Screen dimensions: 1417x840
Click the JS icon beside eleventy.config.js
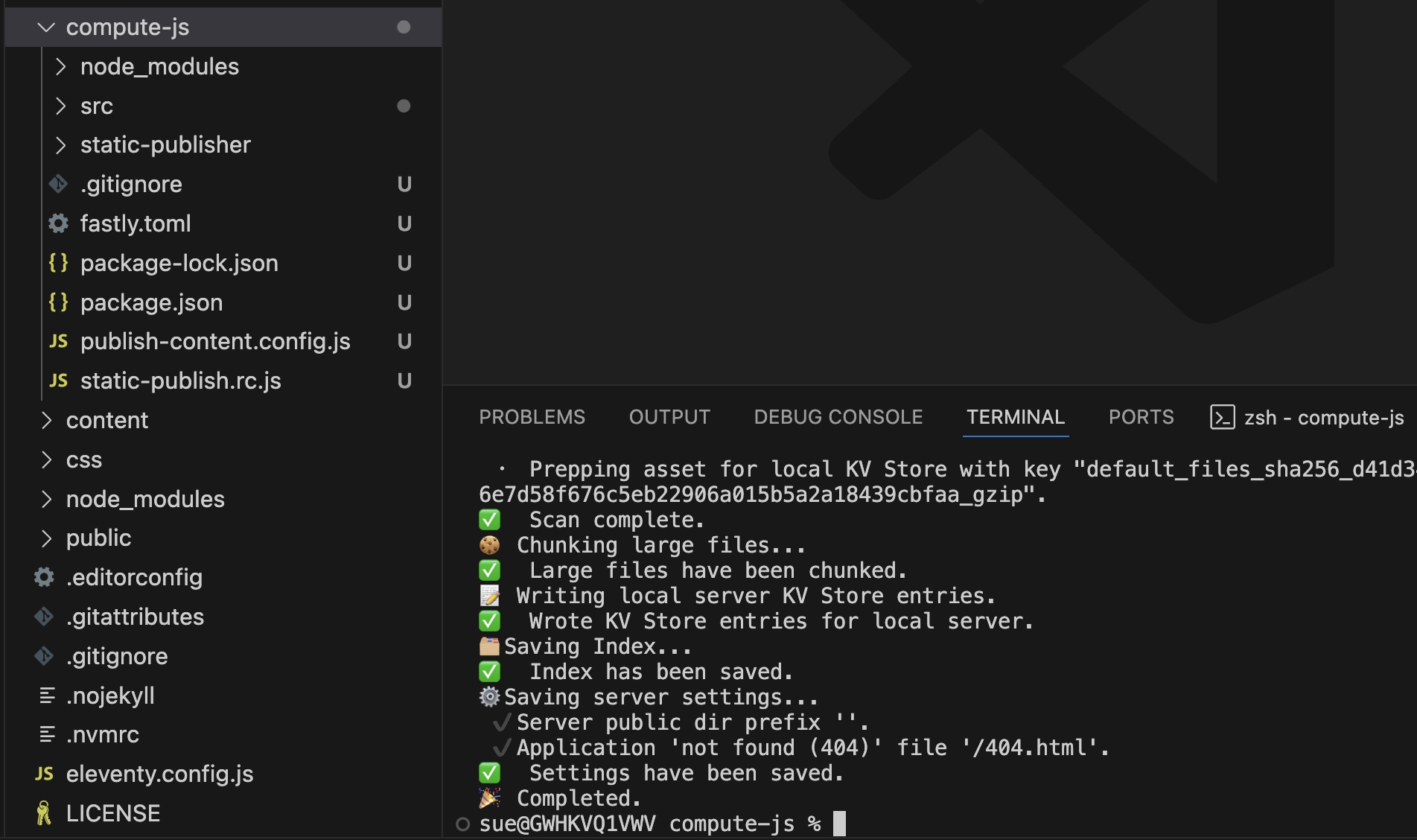tap(44, 774)
